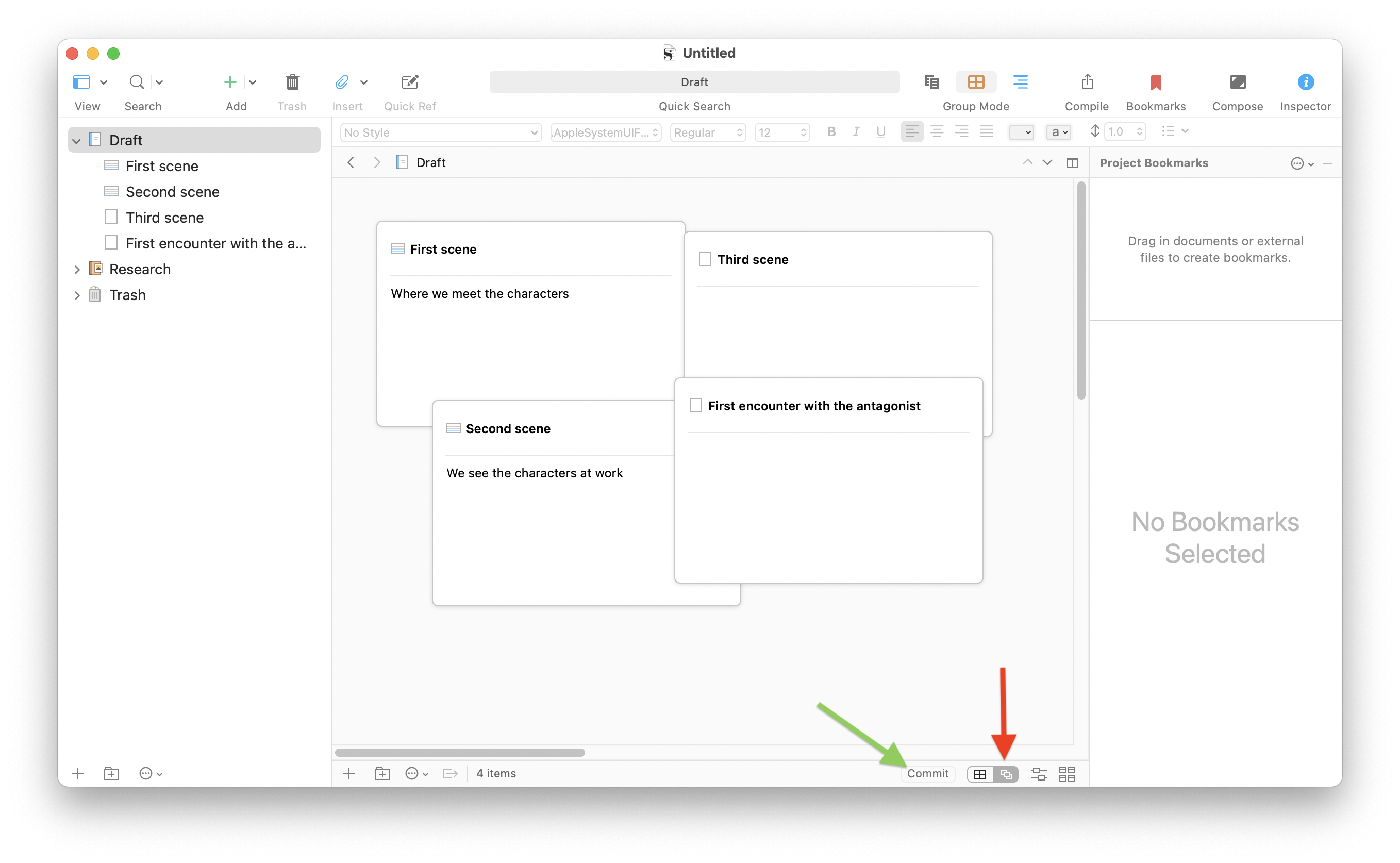Enter Compose mode

click(x=1237, y=82)
